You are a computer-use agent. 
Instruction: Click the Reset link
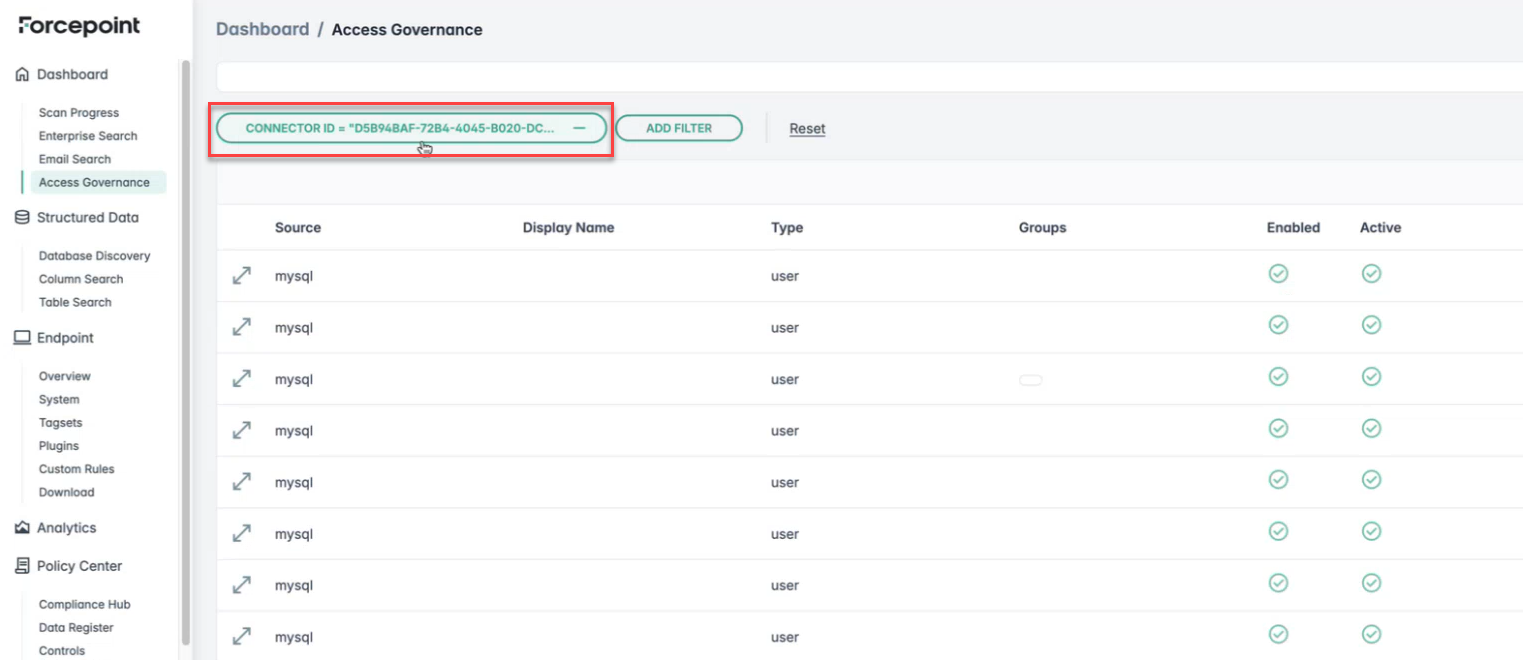(x=807, y=128)
